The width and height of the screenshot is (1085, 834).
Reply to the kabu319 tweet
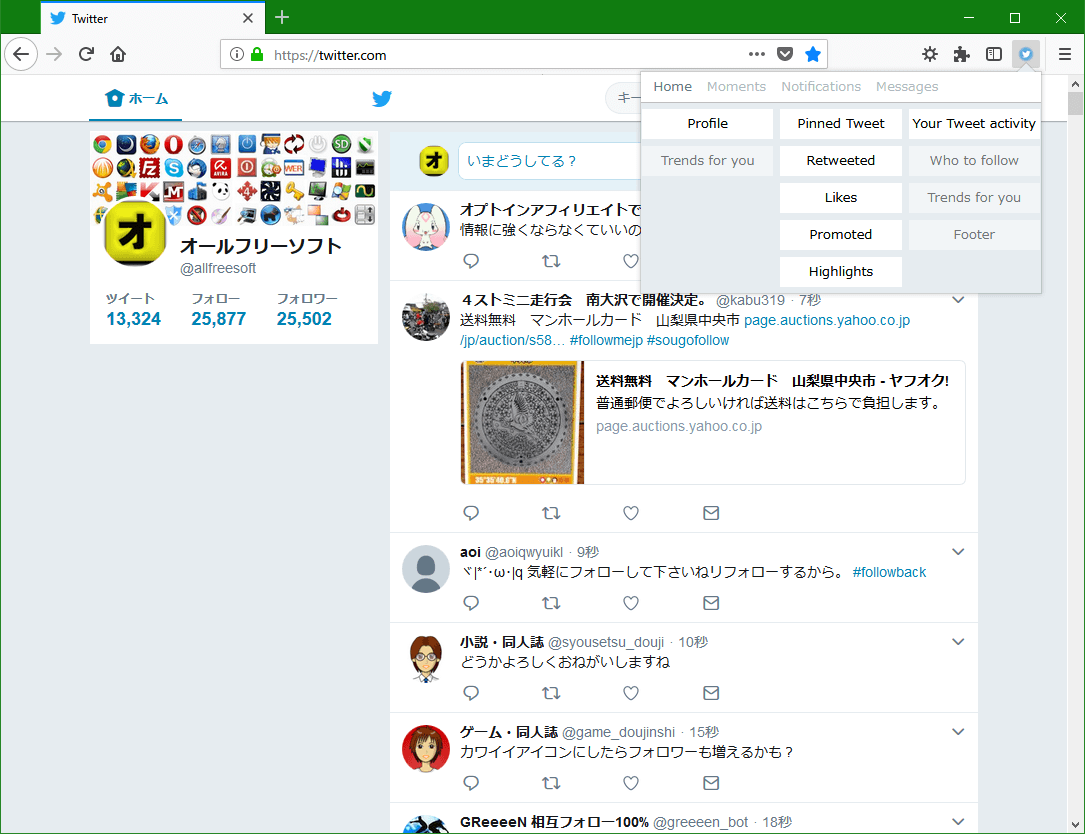pos(471,513)
